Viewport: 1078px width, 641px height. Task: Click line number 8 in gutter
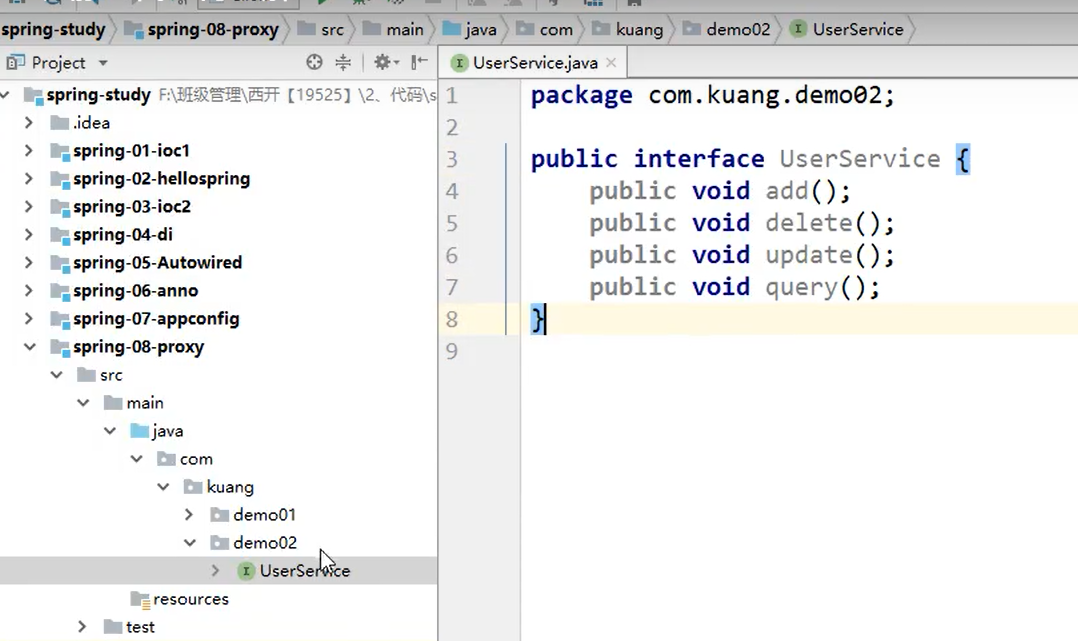click(452, 320)
